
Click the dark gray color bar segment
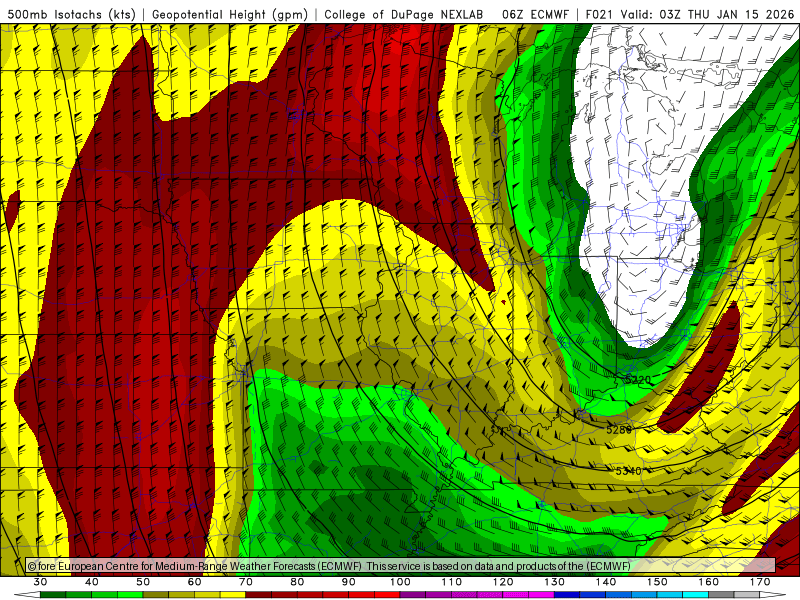point(721,595)
